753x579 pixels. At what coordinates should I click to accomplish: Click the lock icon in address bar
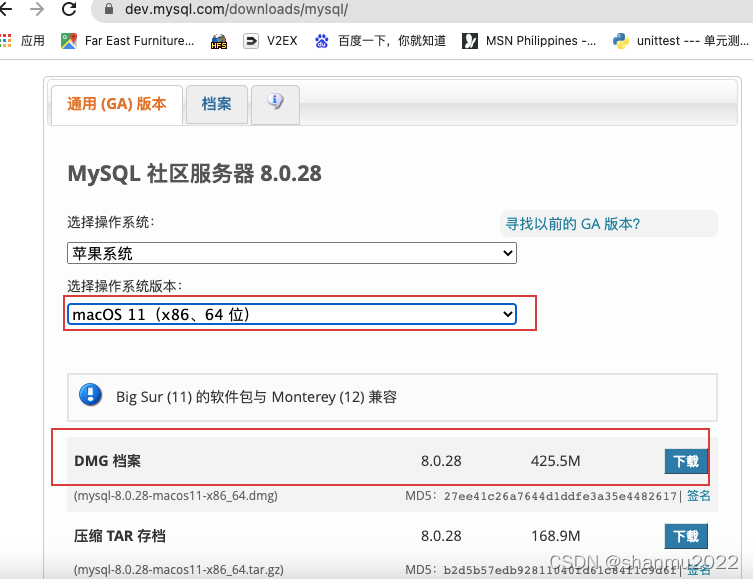click(110, 9)
